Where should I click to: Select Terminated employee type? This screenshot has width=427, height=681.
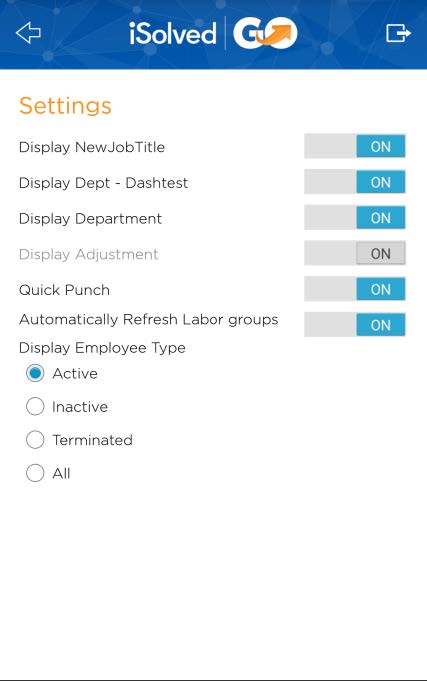tap(35, 440)
